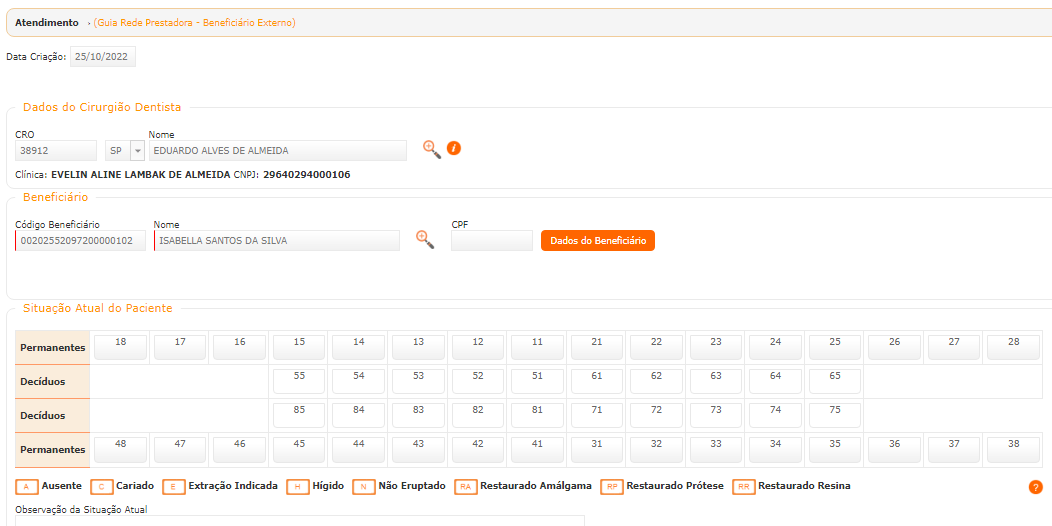This screenshot has height=526, width=1052.
Task: Click the Guia Rede Prestadora breadcrumb link
Action: (194, 22)
